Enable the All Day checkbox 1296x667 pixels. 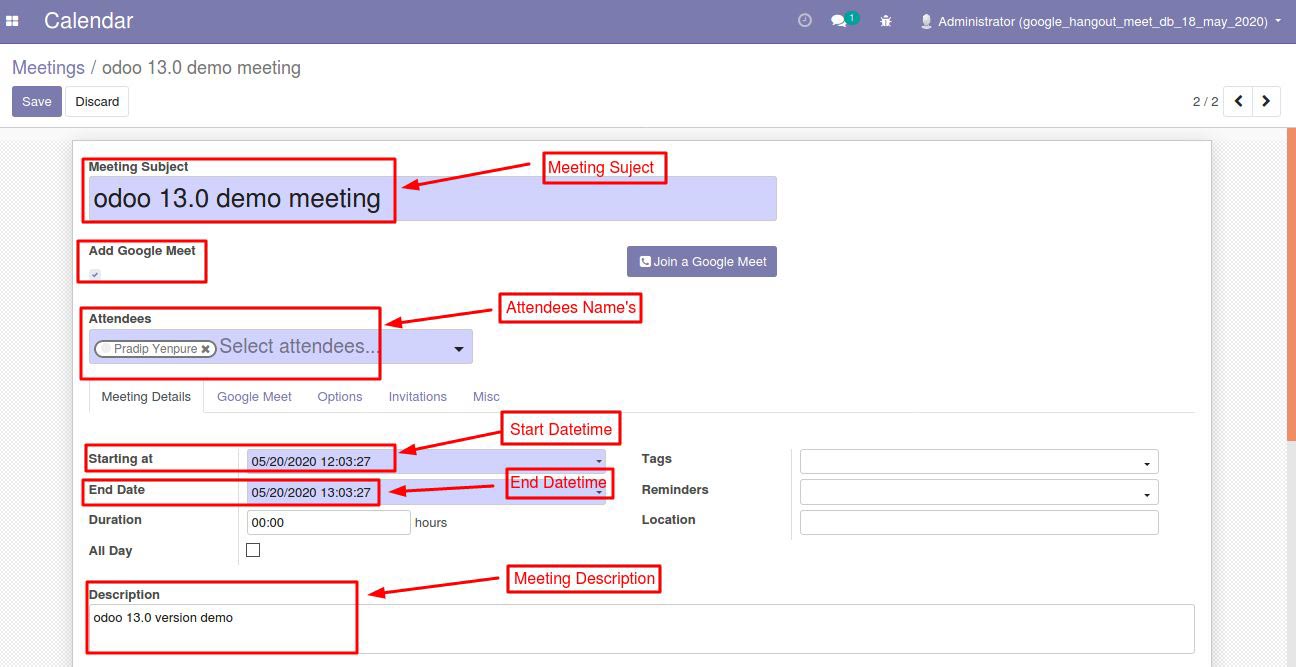tap(253, 550)
